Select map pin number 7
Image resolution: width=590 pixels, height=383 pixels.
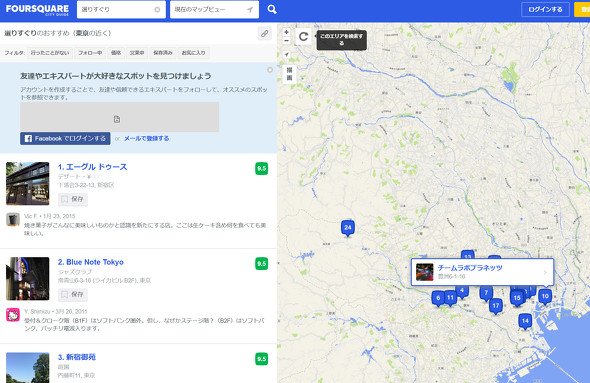[x=486, y=293]
